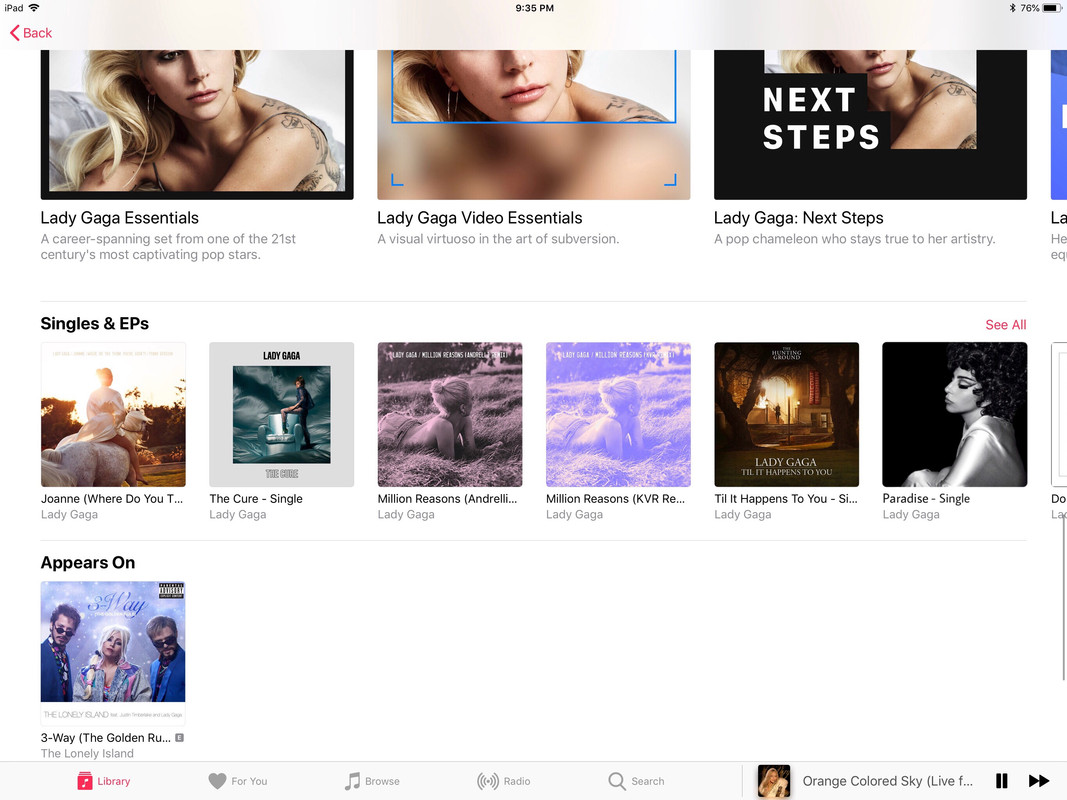Tap 3-Way (The Golden Ru... title text
Screen dimensions: 1067x800
pos(105,737)
